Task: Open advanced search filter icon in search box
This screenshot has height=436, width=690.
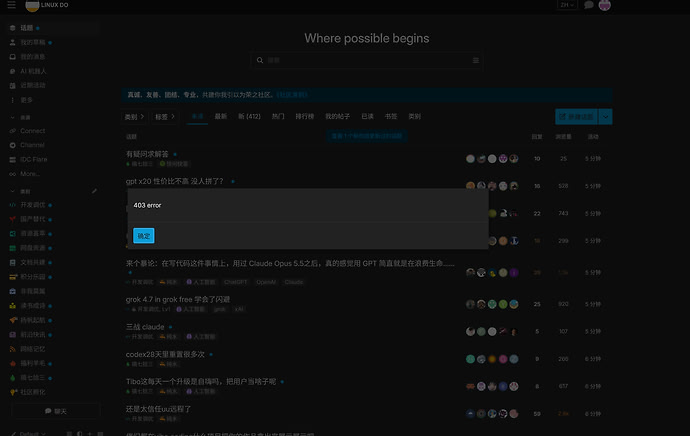Action: tap(476, 60)
